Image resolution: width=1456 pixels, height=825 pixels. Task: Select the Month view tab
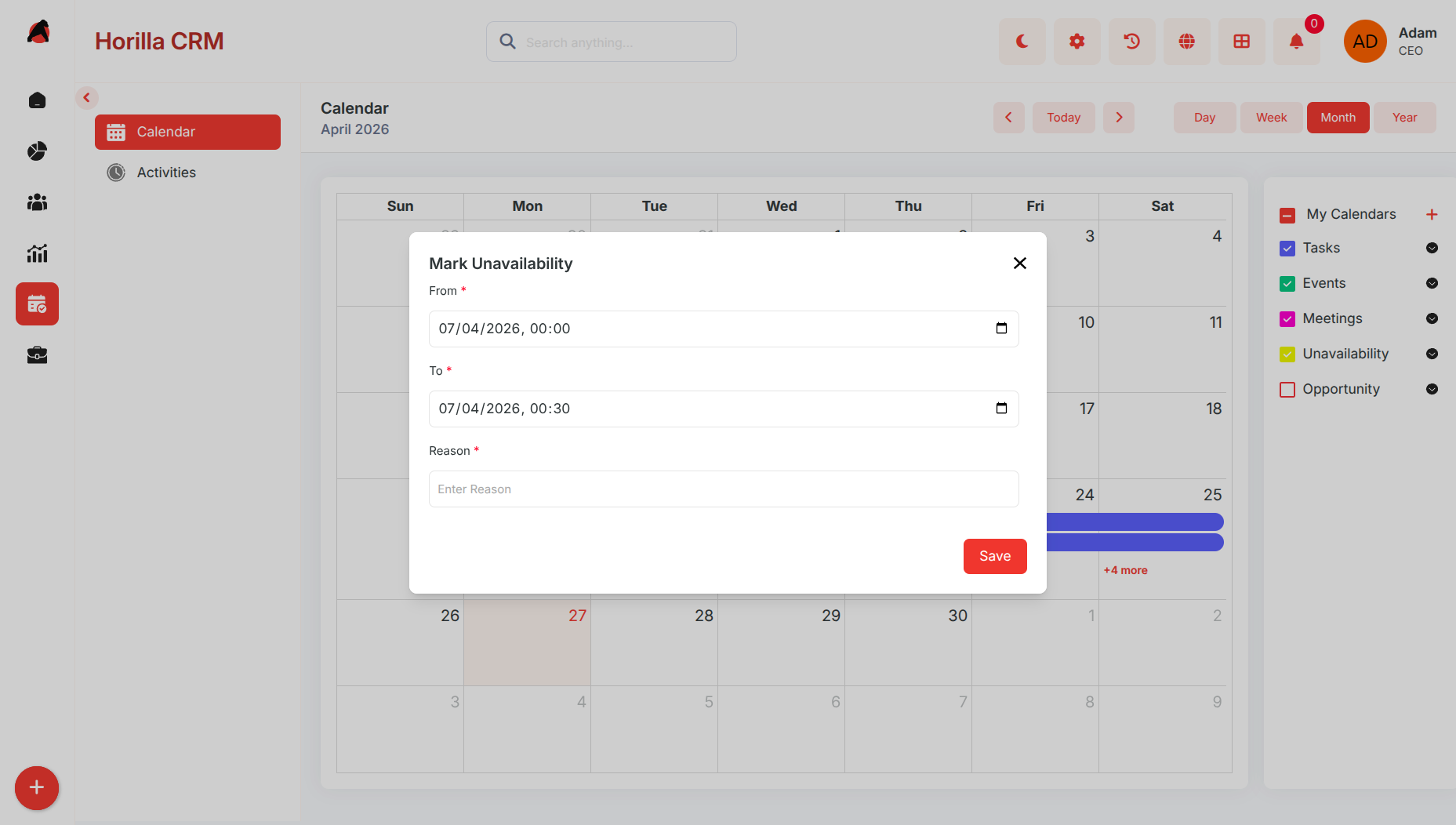coord(1338,118)
